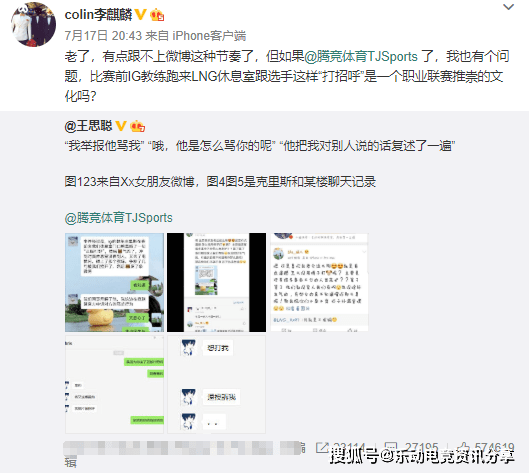Click the crown membership icon beside 王思聪
This screenshot has width=529, height=473.
point(137,127)
